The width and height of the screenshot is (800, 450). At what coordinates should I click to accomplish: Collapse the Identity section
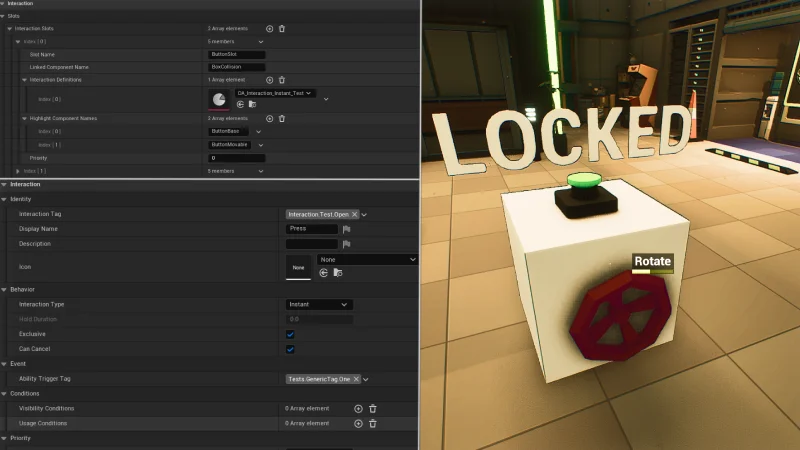coord(4,199)
